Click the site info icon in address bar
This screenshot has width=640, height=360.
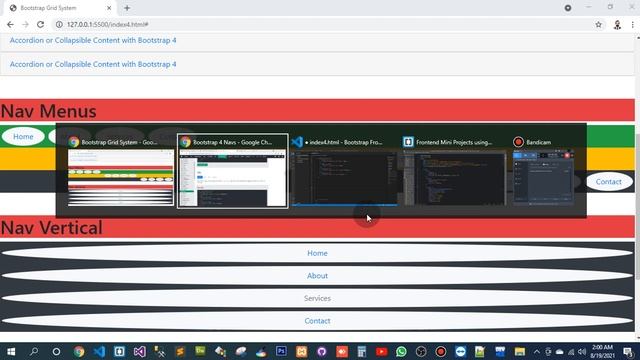[59, 24]
